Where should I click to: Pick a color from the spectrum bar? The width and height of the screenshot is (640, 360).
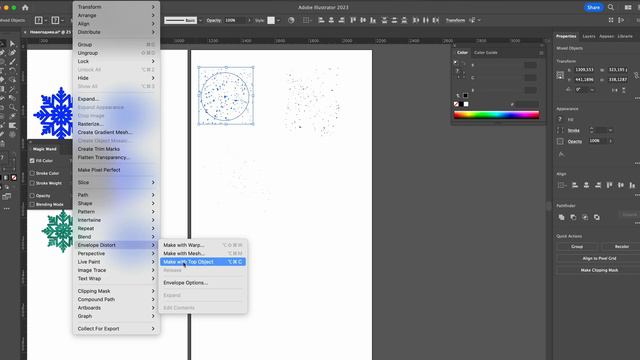click(x=496, y=115)
